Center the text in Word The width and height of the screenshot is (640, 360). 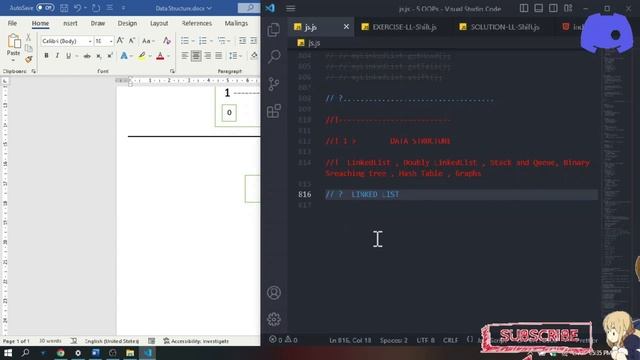coord(196,56)
